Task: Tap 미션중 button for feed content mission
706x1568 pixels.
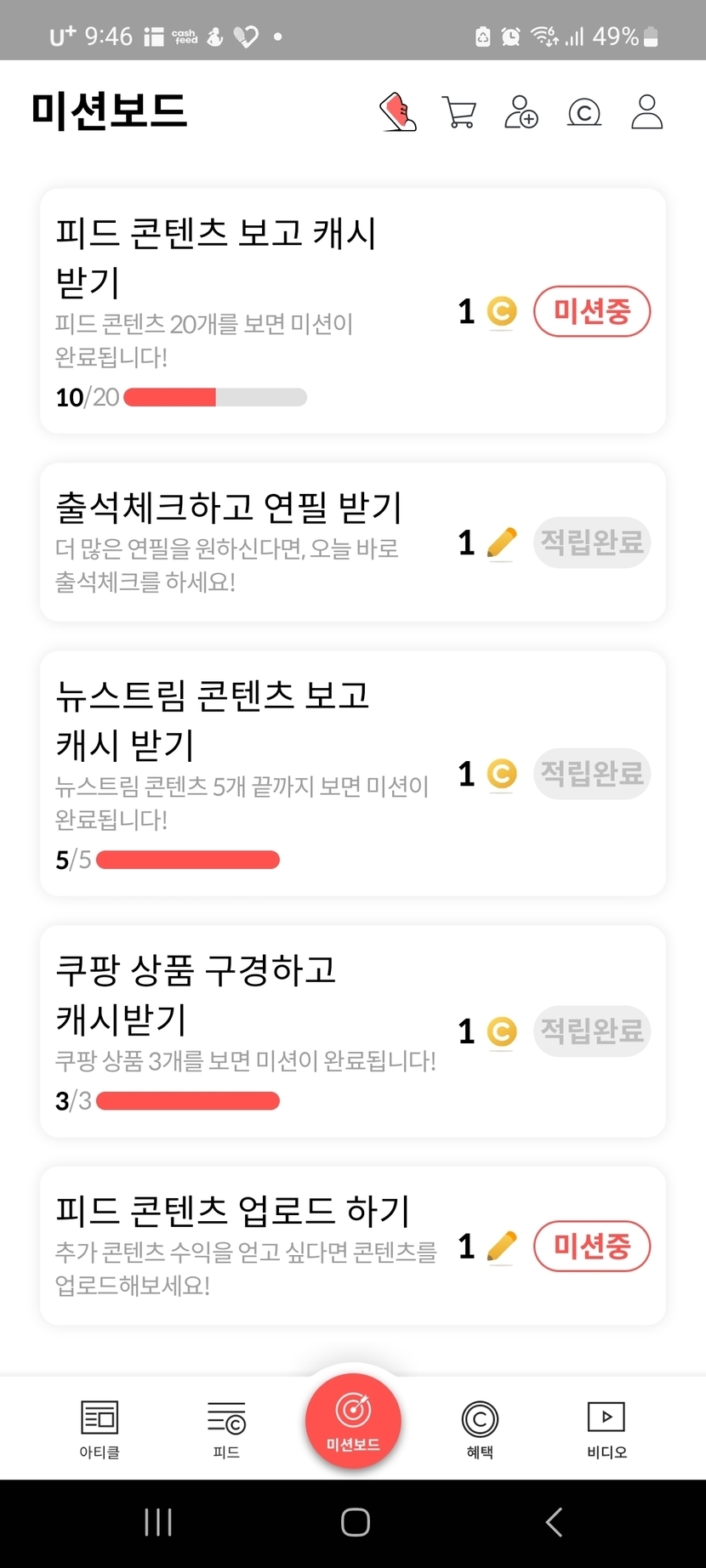Action: [592, 312]
